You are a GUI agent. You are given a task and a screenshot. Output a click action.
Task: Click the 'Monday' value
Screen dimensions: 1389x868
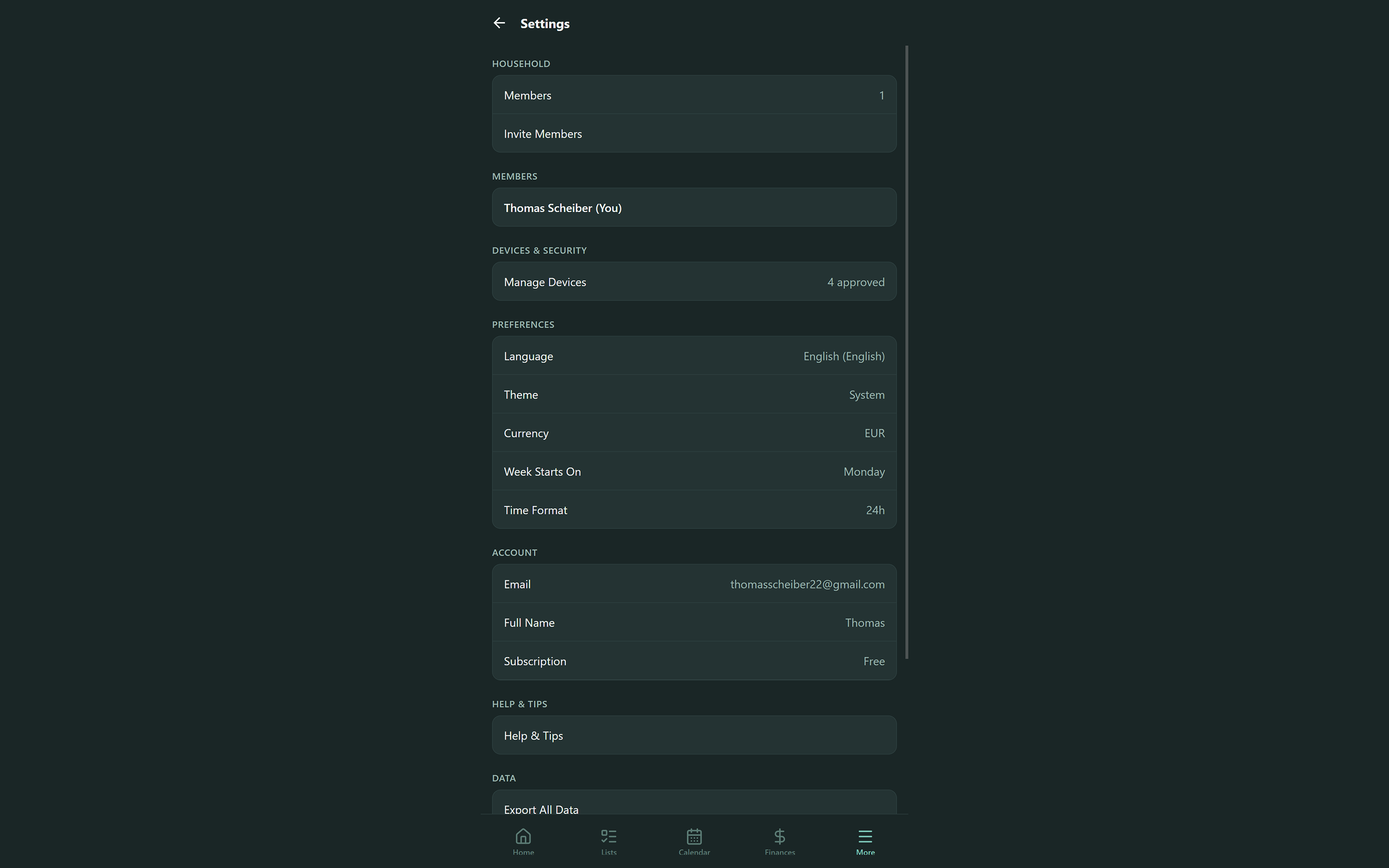(x=864, y=471)
